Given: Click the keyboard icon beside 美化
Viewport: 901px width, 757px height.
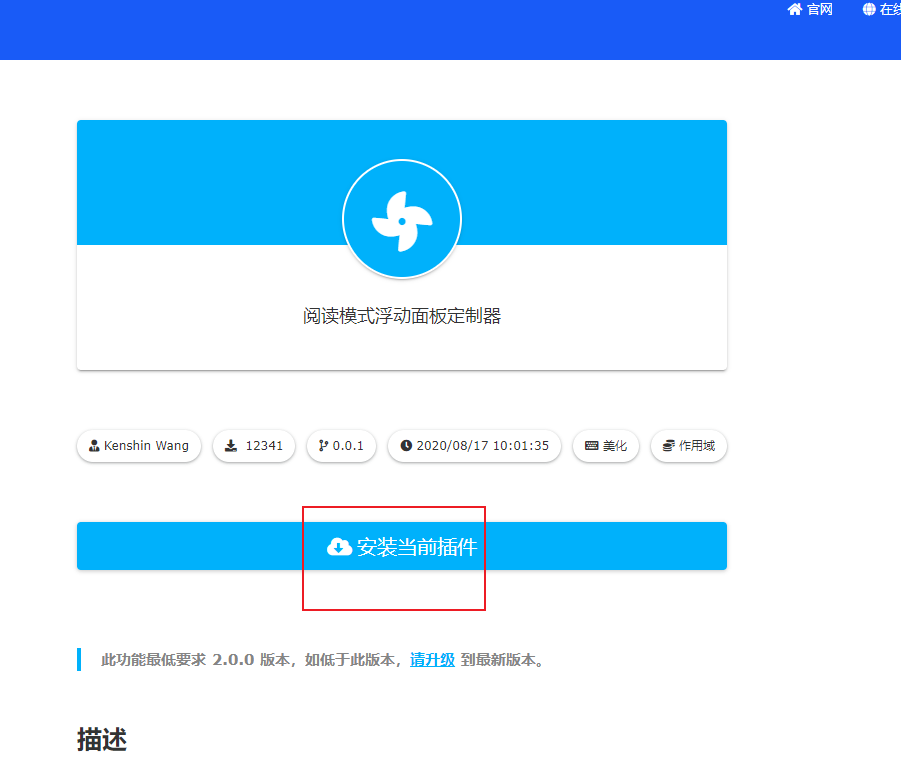Looking at the screenshot, I should (x=591, y=445).
